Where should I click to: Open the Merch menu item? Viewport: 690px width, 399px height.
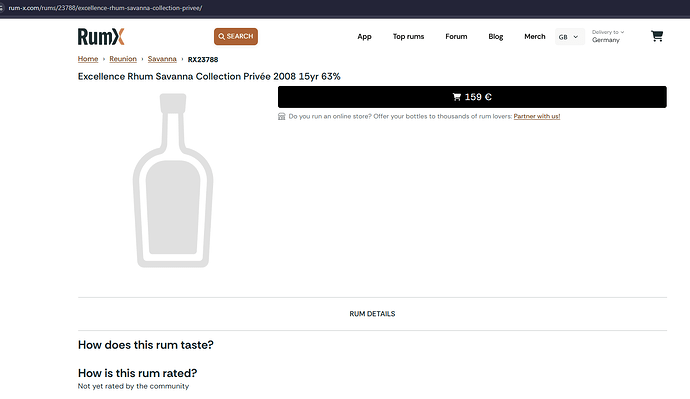(x=535, y=37)
